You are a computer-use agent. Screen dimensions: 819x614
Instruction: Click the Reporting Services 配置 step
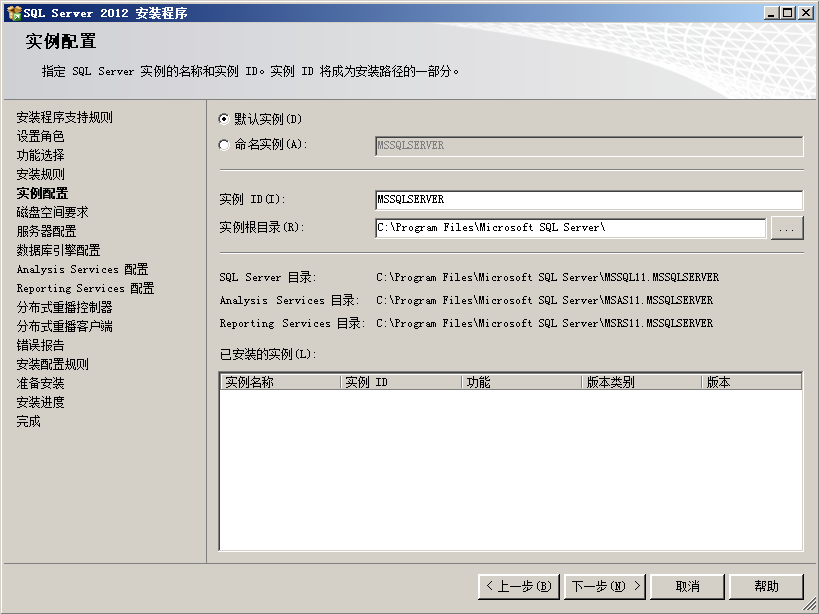[86, 288]
